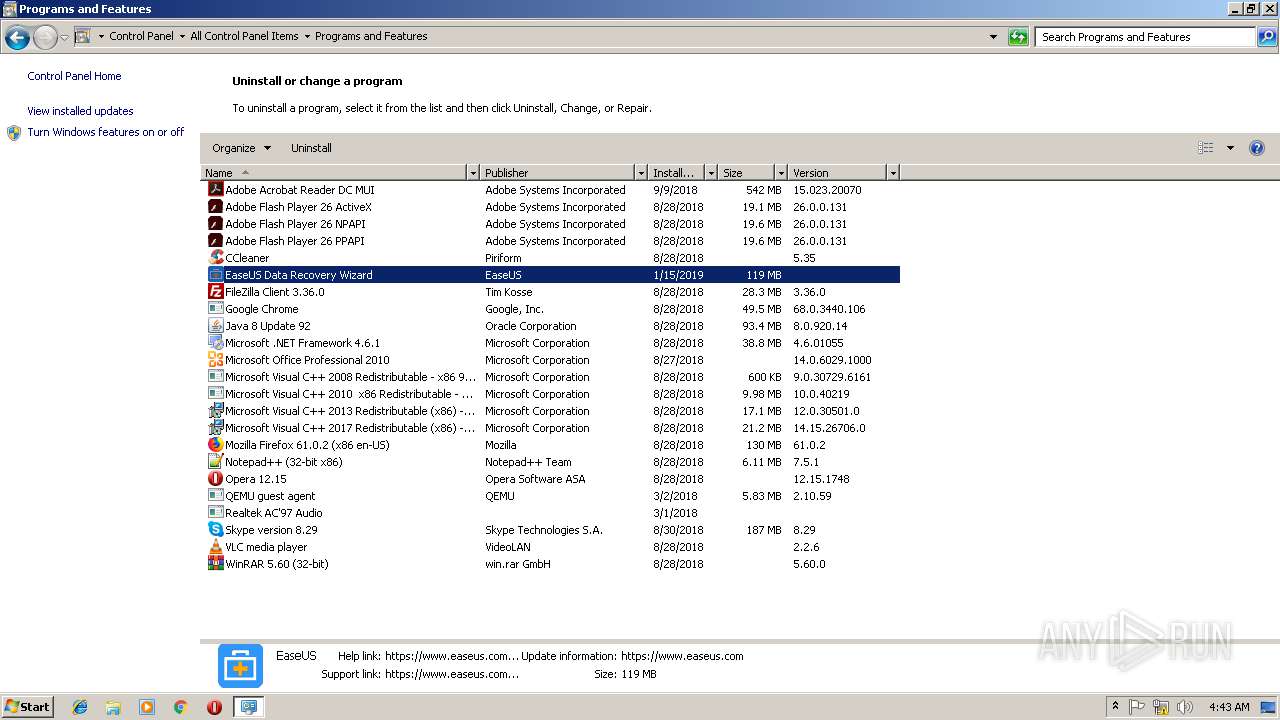1280x720 pixels.
Task: Sort by the Version column header
Action: tap(838, 173)
